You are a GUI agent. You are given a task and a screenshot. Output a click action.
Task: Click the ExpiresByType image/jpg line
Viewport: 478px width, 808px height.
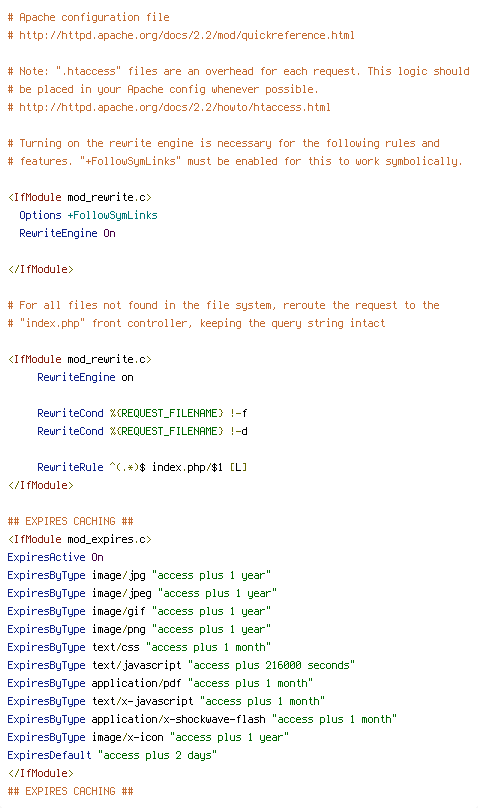tap(139, 576)
